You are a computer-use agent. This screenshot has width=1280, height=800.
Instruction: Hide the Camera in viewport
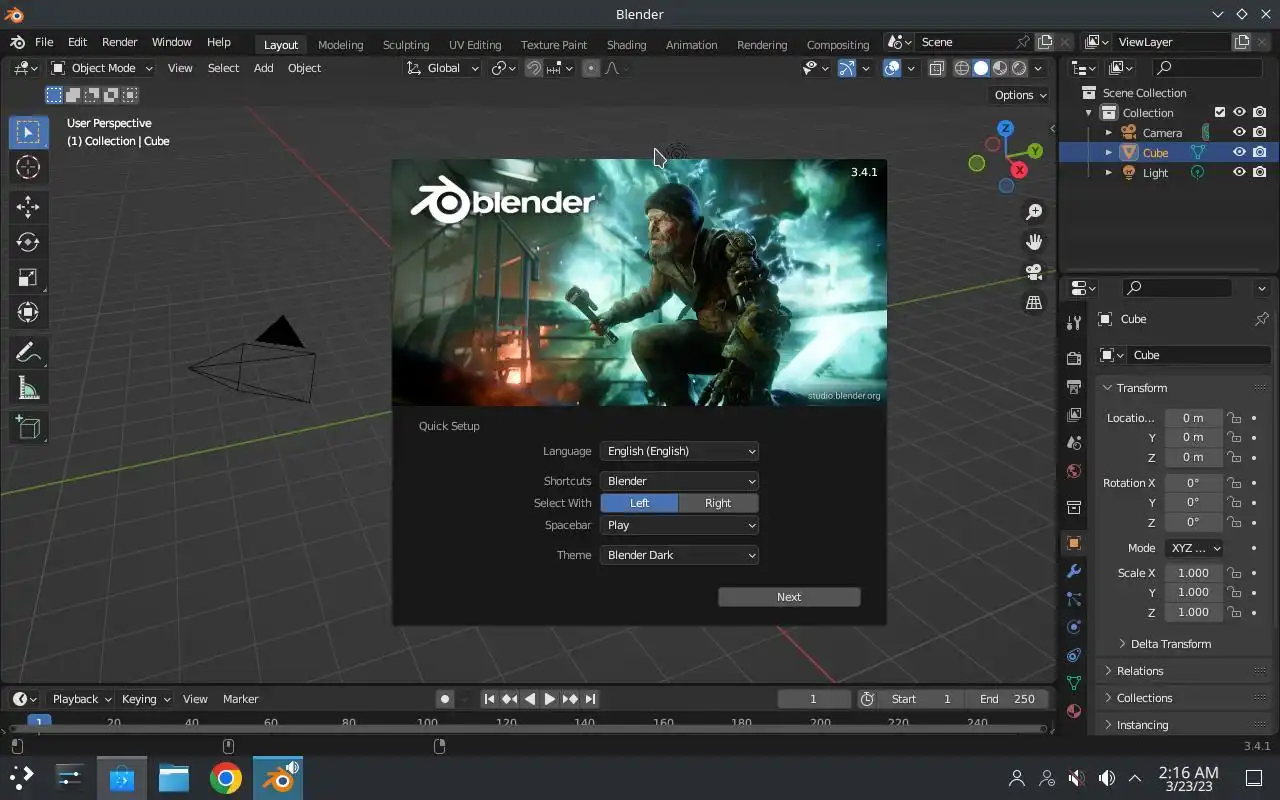coord(1239,132)
